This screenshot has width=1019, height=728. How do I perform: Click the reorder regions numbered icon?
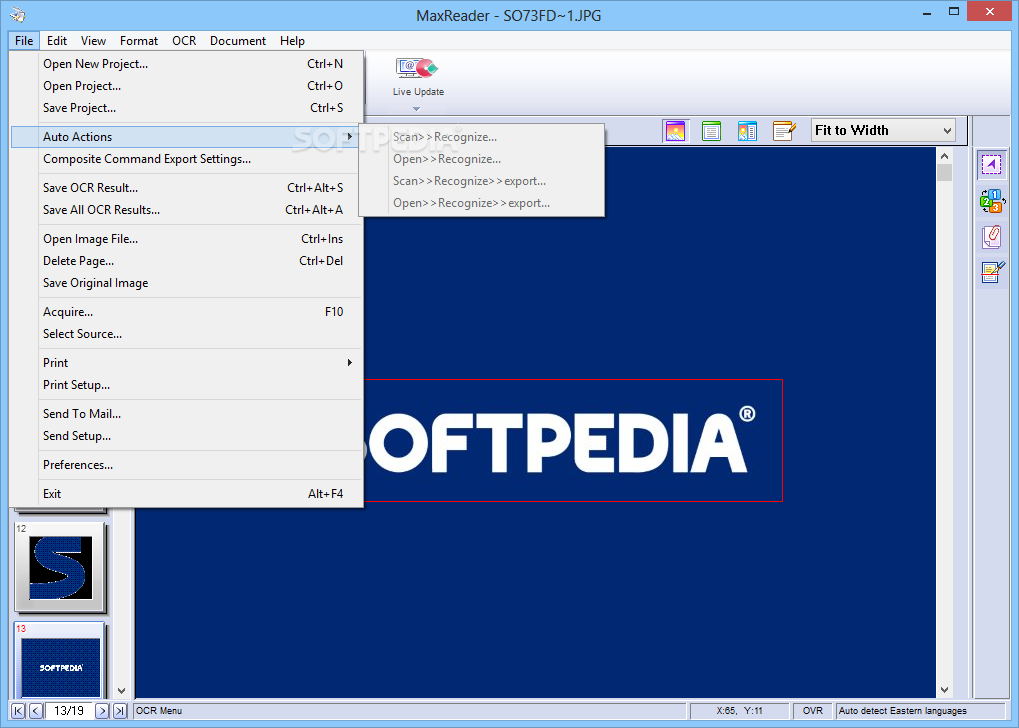click(992, 201)
